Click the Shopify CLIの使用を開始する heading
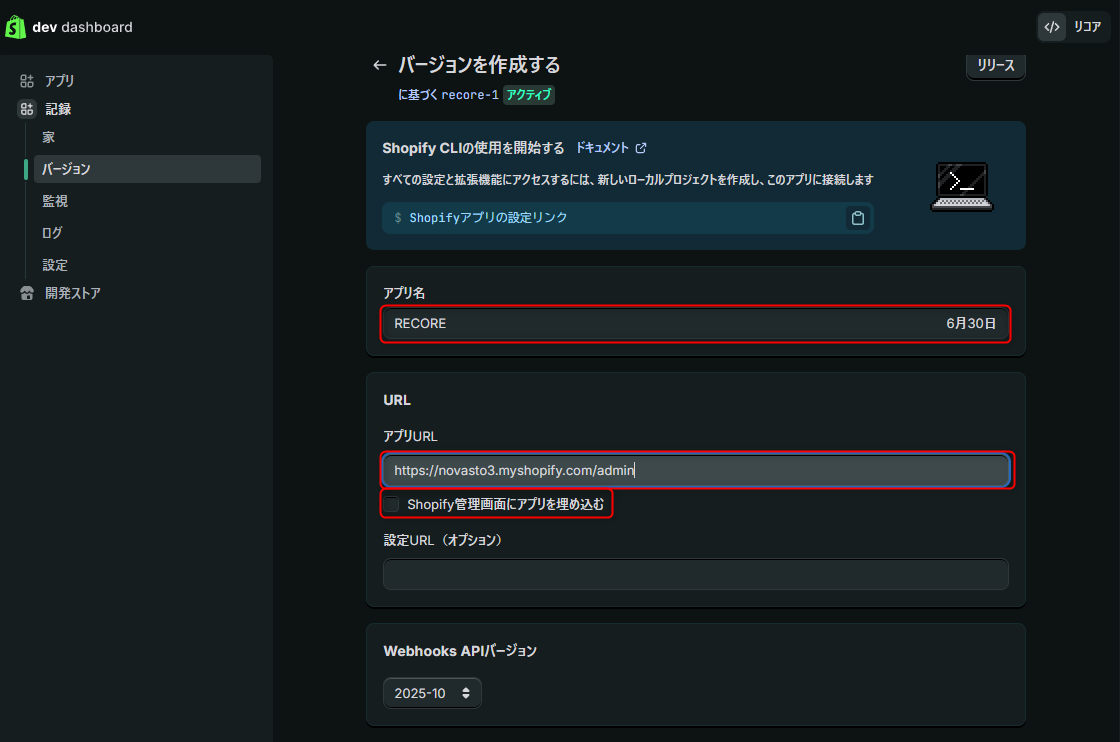 pyautogui.click(x=473, y=148)
